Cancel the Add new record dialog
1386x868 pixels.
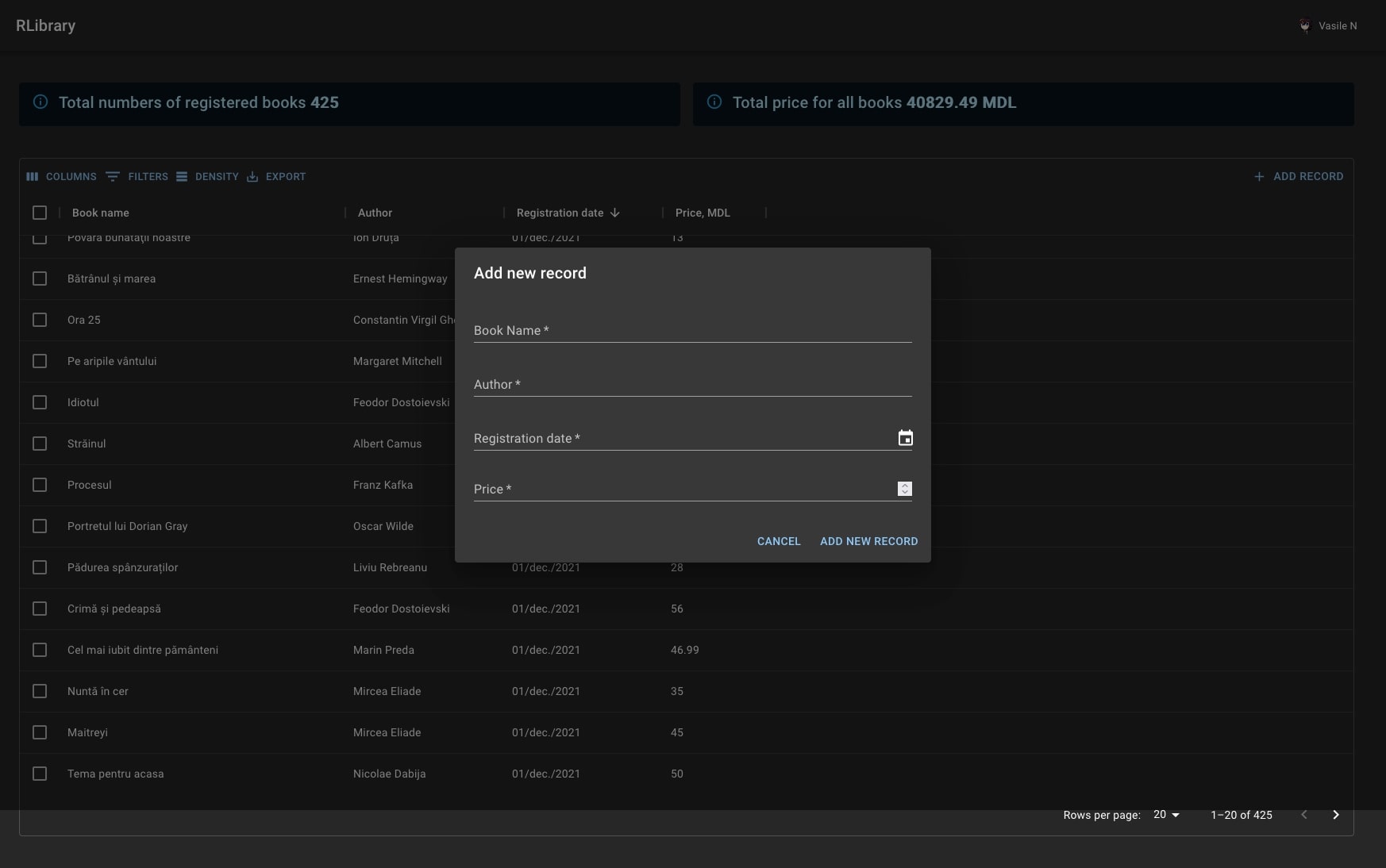coord(778,541)
